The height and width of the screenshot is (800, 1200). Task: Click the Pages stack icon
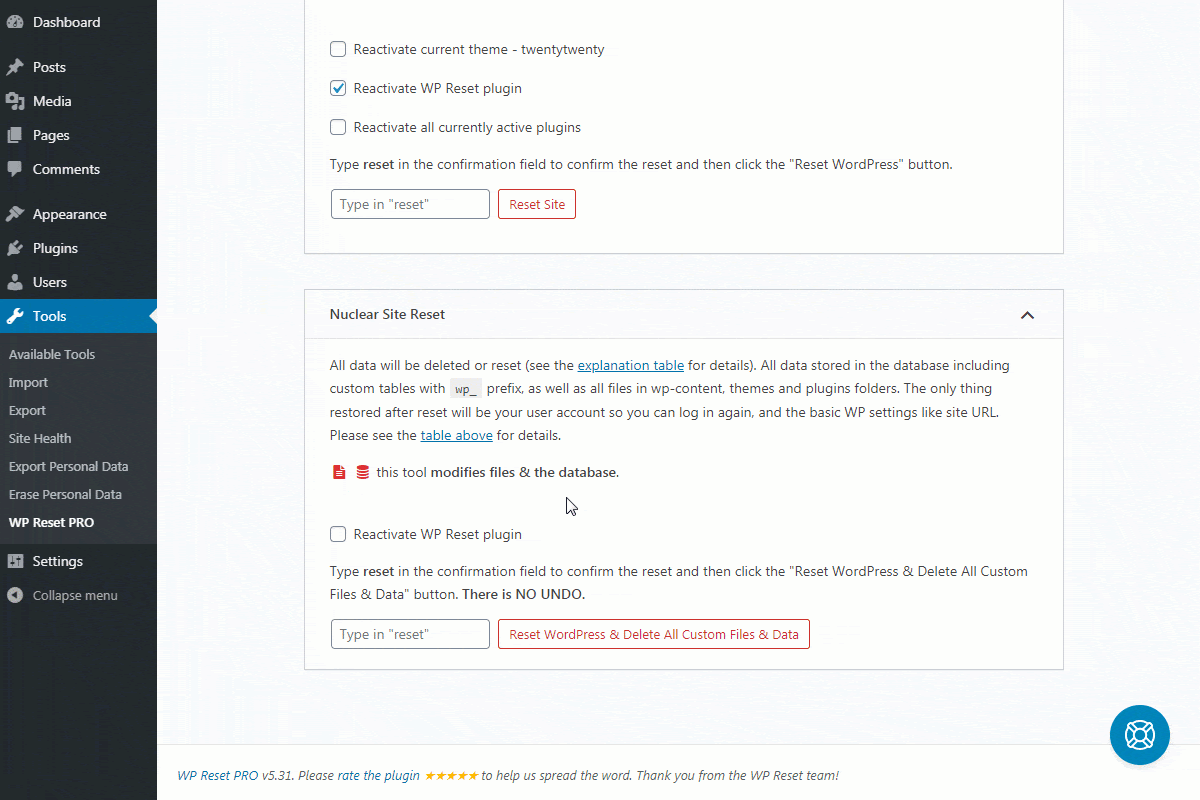pos(15,135)
